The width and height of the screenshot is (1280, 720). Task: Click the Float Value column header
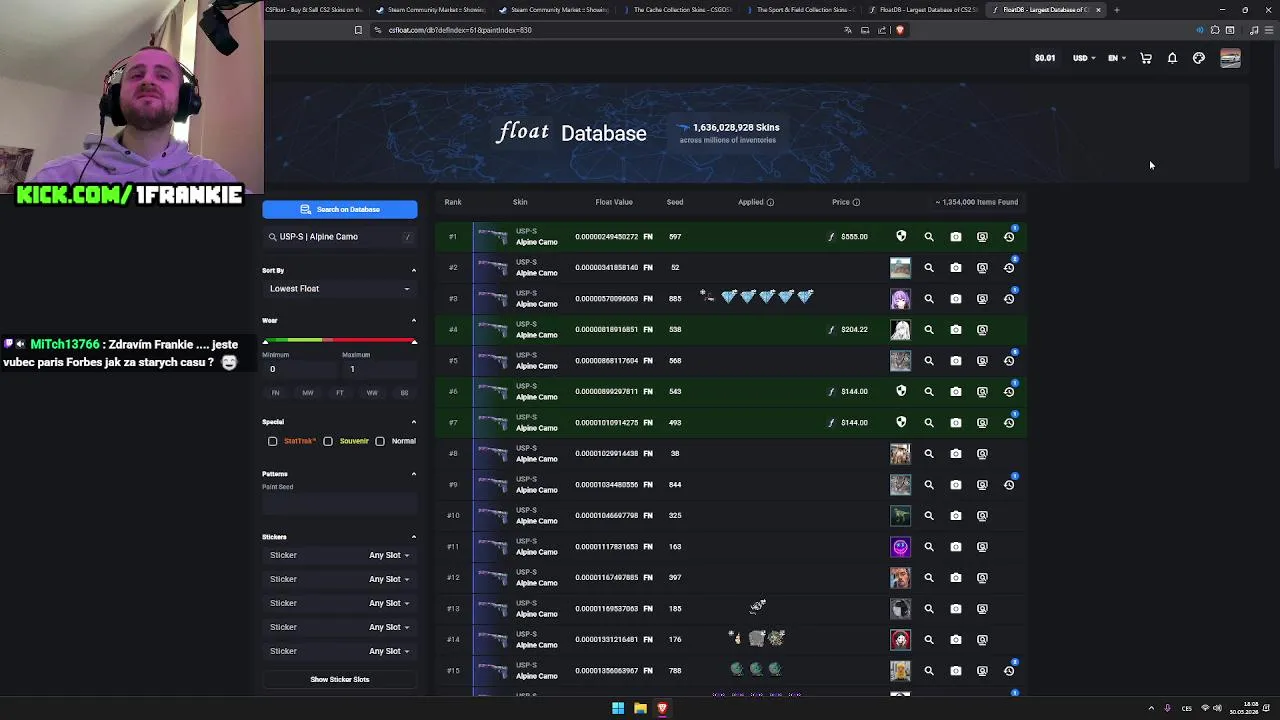pyautogui.click(x=614, y=203)
